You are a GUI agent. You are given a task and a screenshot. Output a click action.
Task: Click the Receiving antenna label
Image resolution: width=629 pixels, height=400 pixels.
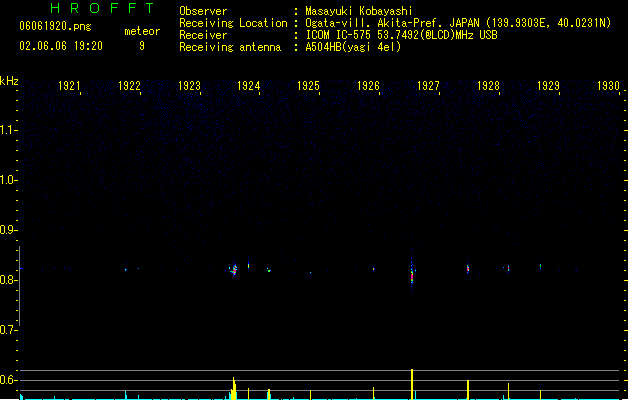click(230, 47)
